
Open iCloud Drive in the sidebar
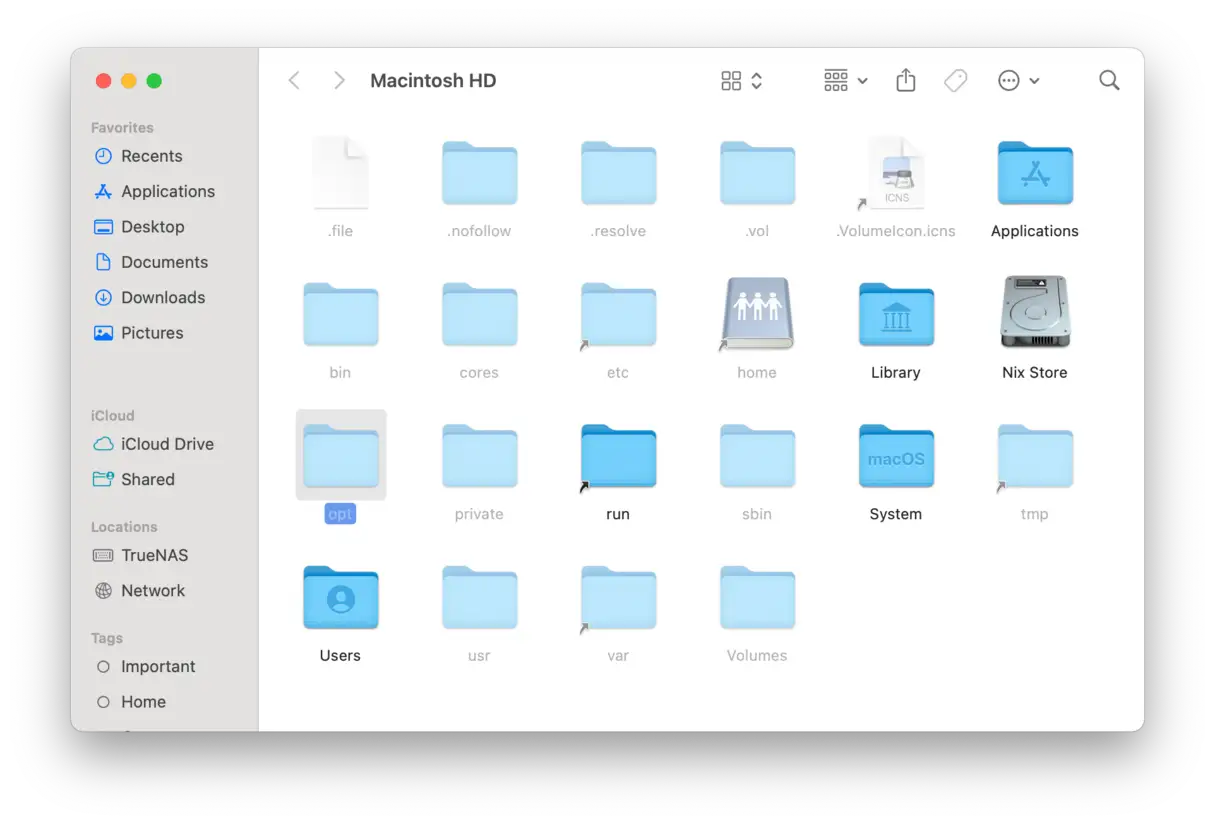(x=167, y=444)
